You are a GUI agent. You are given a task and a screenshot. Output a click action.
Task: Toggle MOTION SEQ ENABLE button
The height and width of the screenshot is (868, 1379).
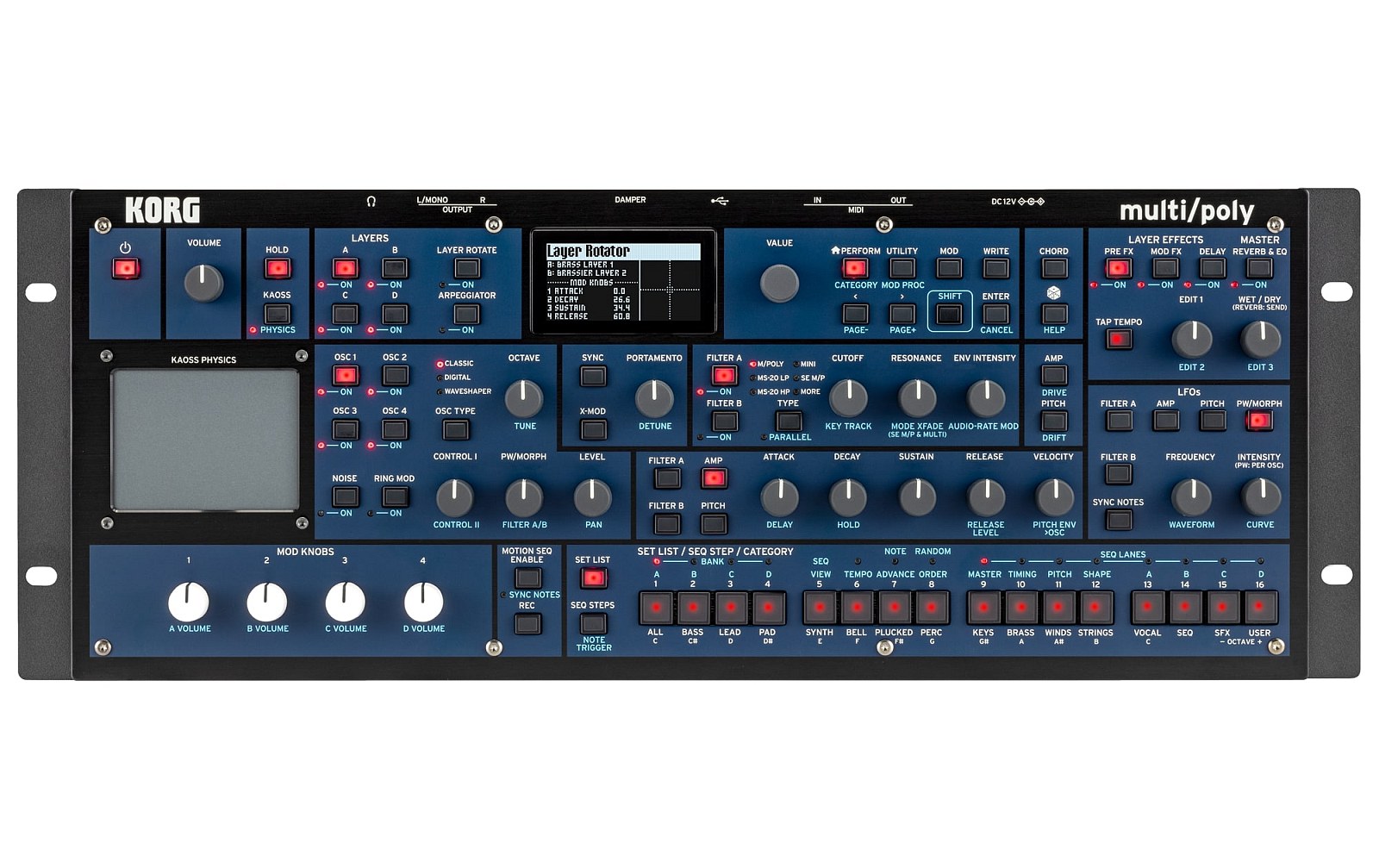pos(527,578)
